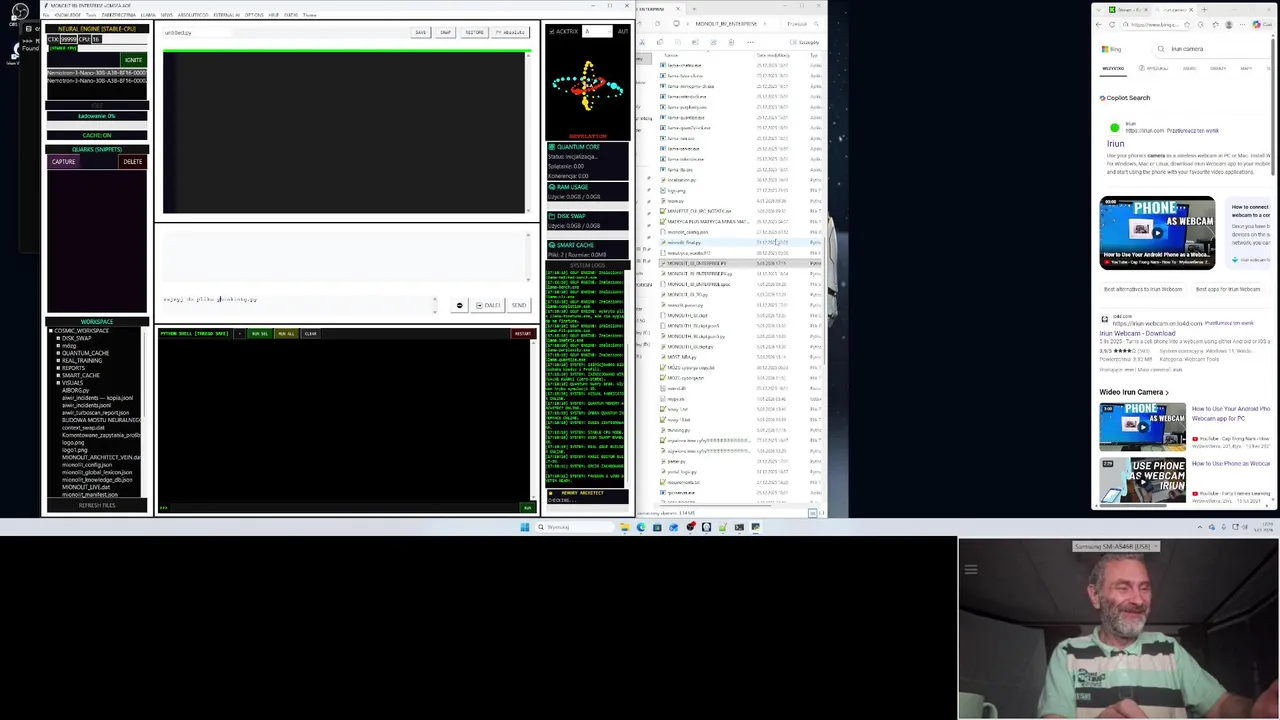
Task: Click the Bing logo in the browser
Action: (x=1111, y=49)
